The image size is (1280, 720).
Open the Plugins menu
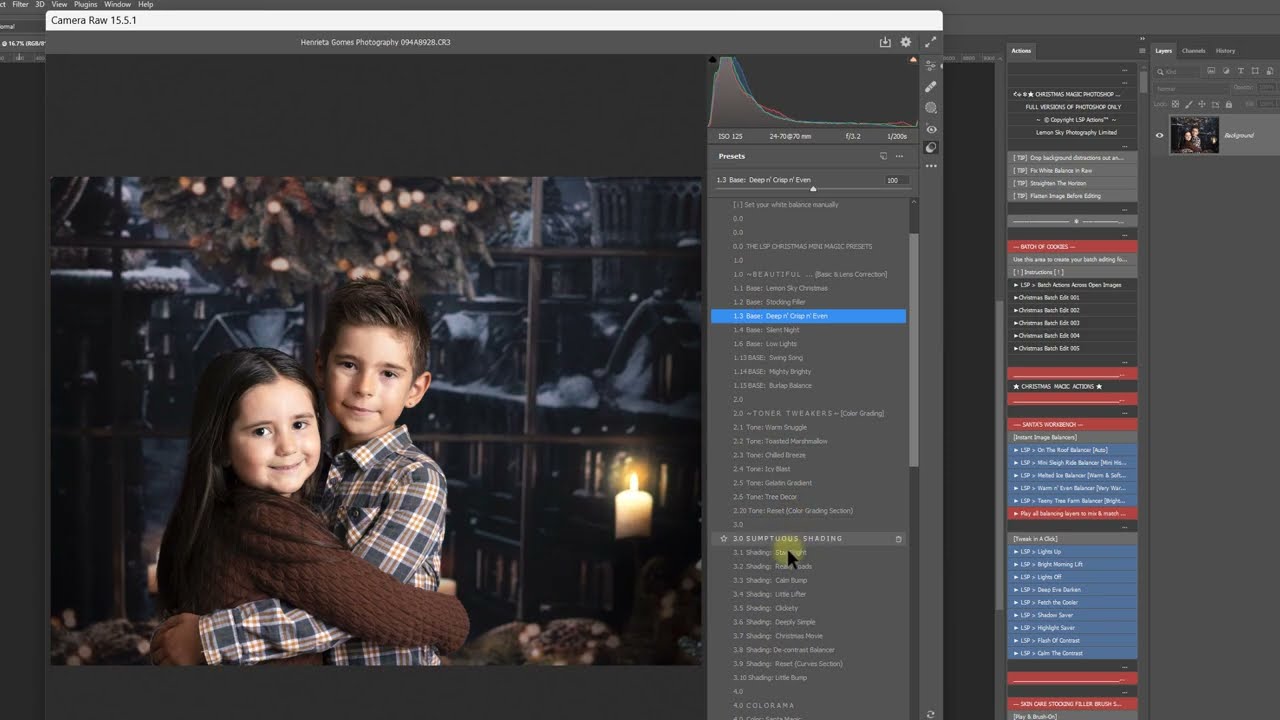85,4
